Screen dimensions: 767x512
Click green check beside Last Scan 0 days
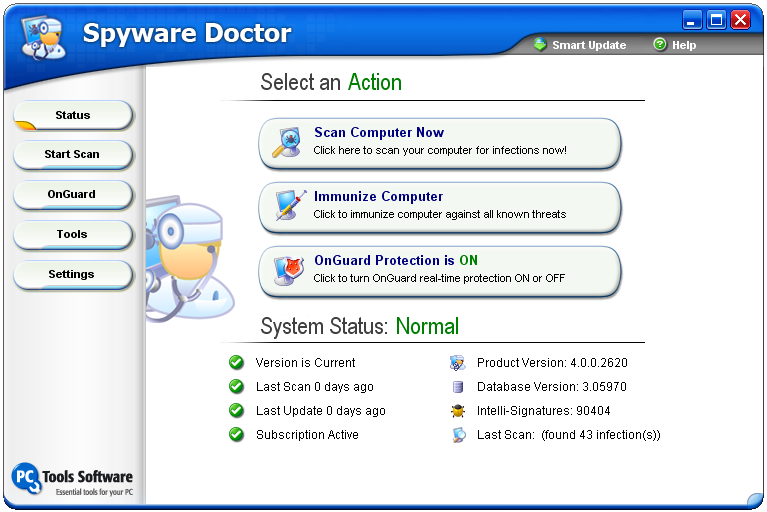[236, 386]
